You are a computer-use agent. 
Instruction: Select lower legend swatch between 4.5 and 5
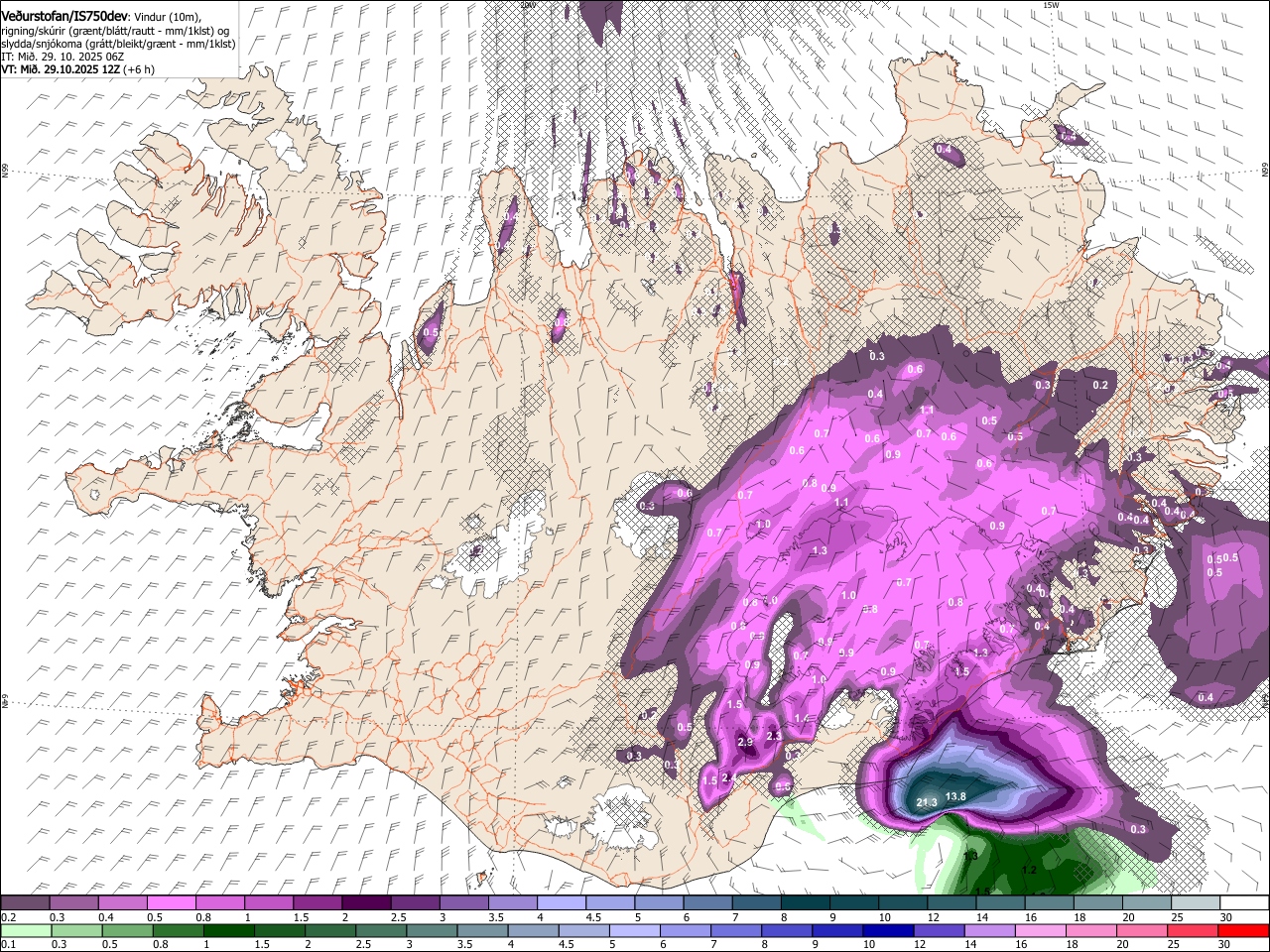(x=584, y=930)
